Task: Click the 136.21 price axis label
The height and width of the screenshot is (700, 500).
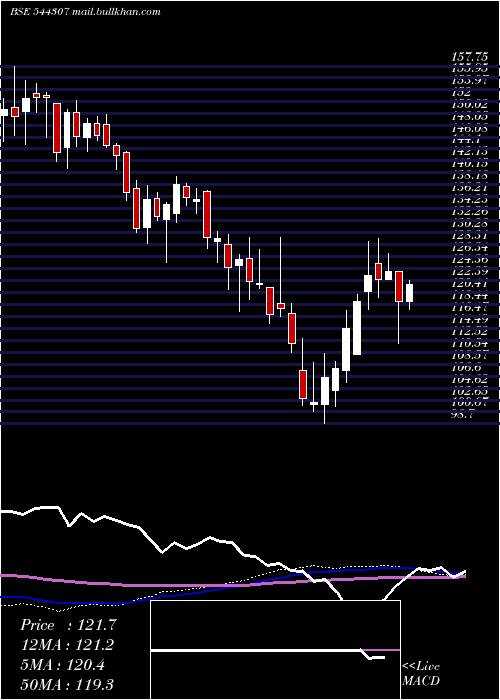Action: 472,188
